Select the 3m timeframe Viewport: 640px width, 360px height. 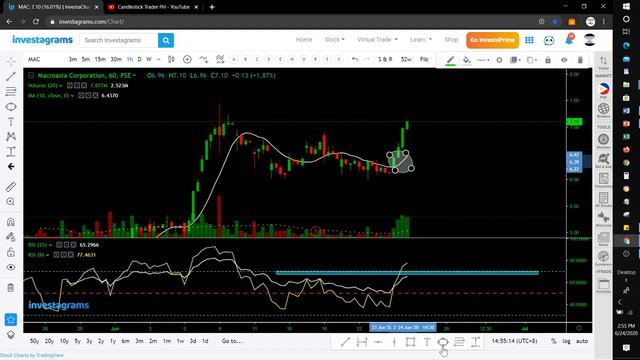point(73,60)
